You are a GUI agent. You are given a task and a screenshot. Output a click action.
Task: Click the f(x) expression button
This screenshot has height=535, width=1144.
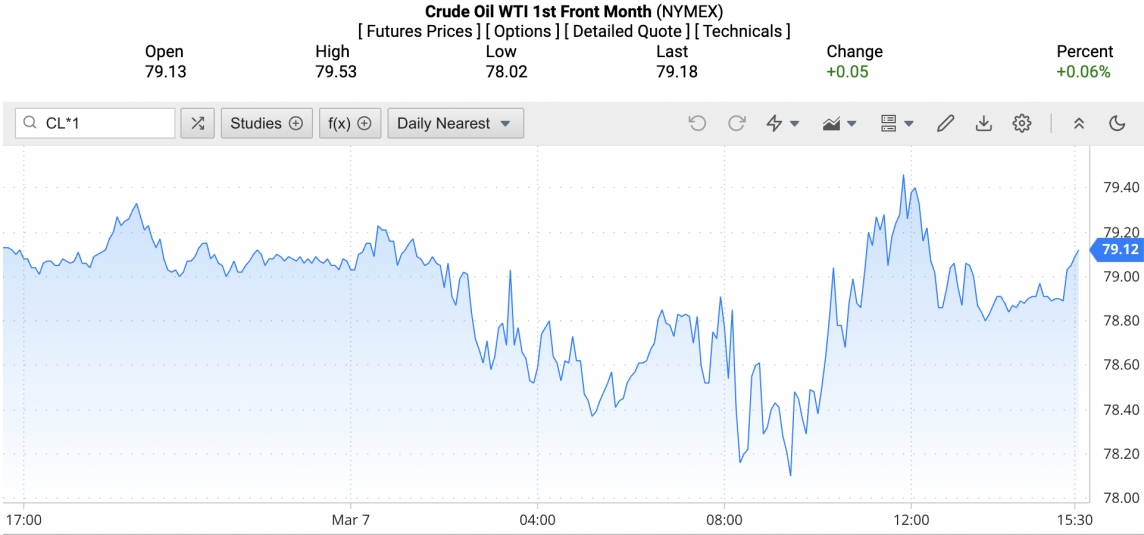[350, 123]
